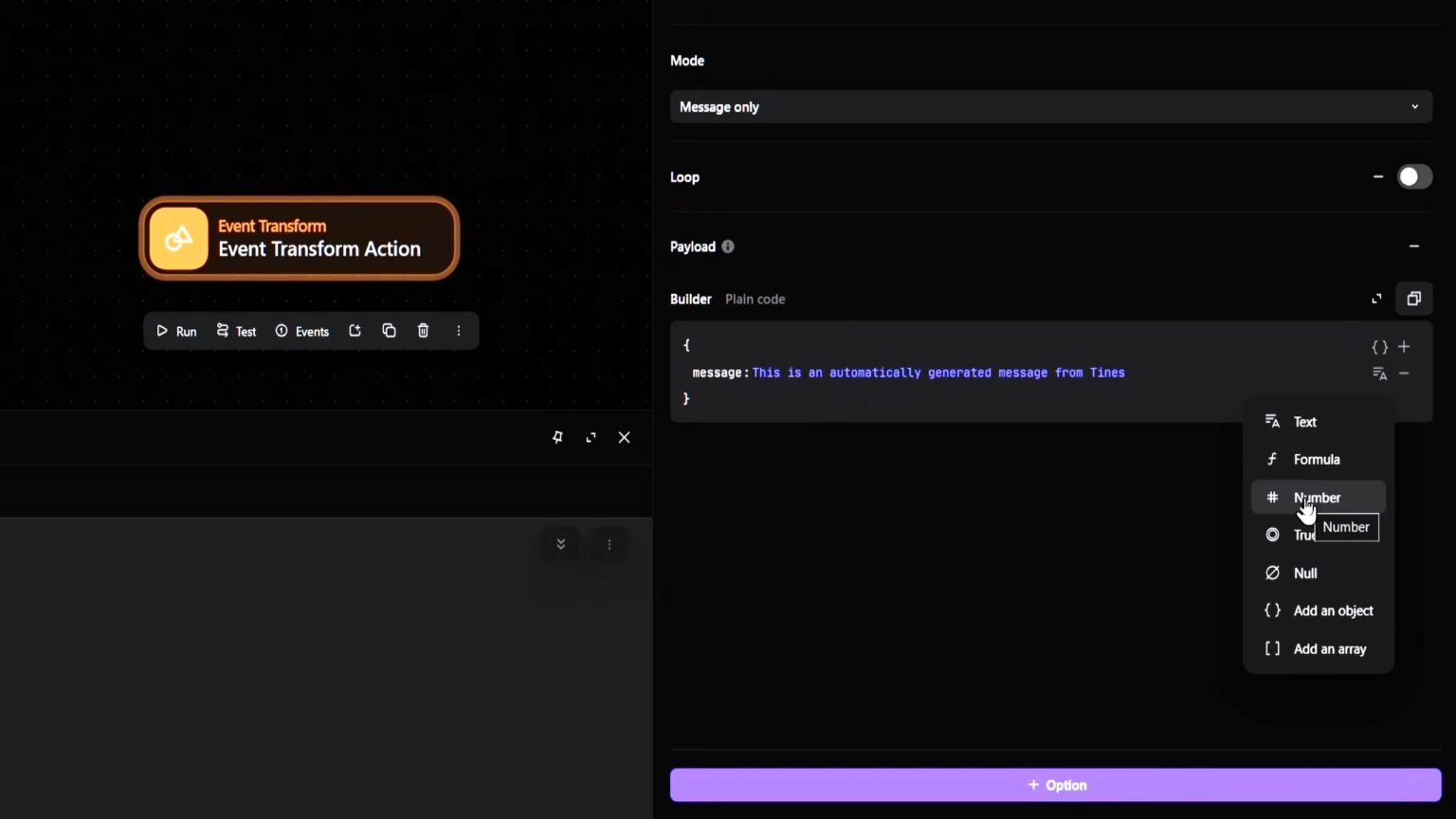Expand the payload builder editor
This screenshot has height=819, width=1456.
(1376, 299)
